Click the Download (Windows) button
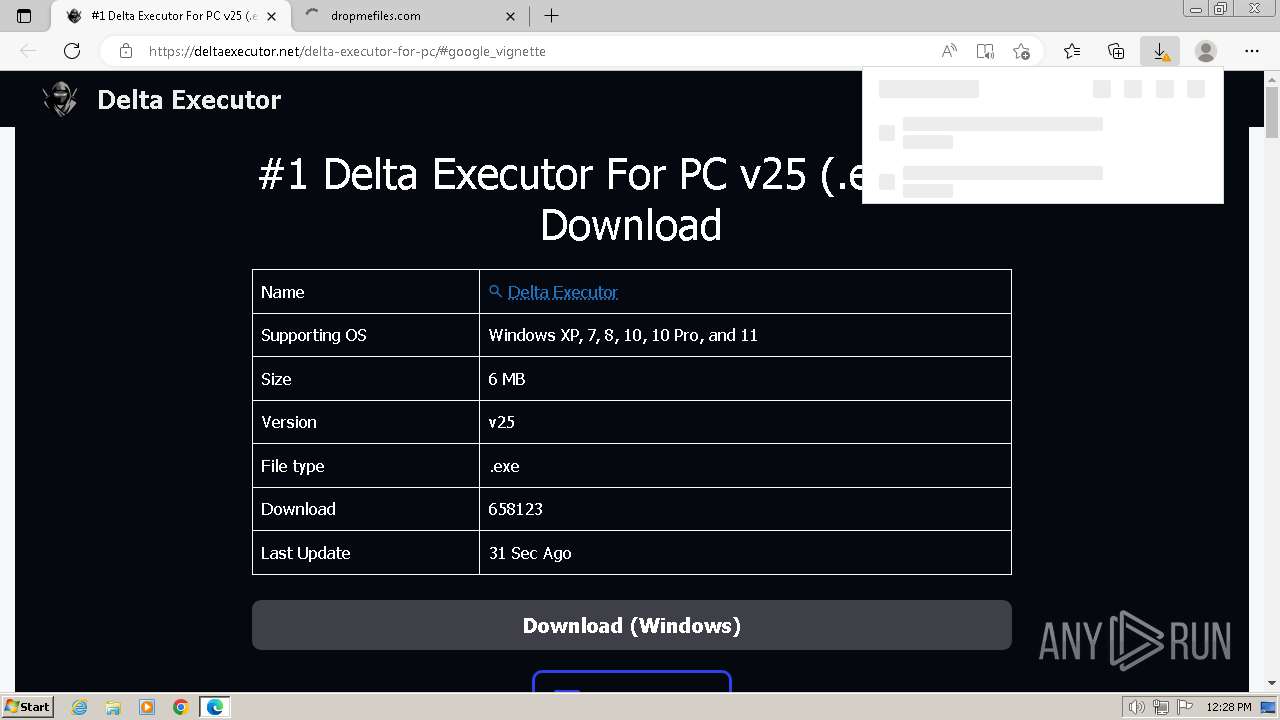 coord(632,625)
